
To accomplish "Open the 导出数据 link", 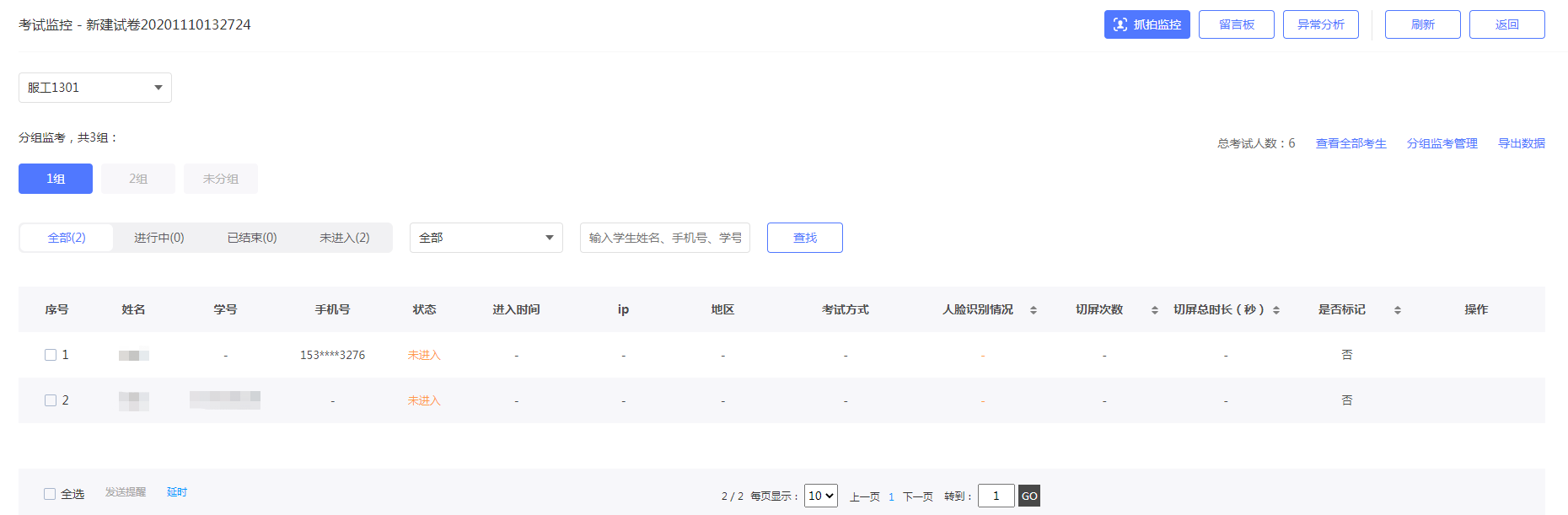I will pos(1521,143).
